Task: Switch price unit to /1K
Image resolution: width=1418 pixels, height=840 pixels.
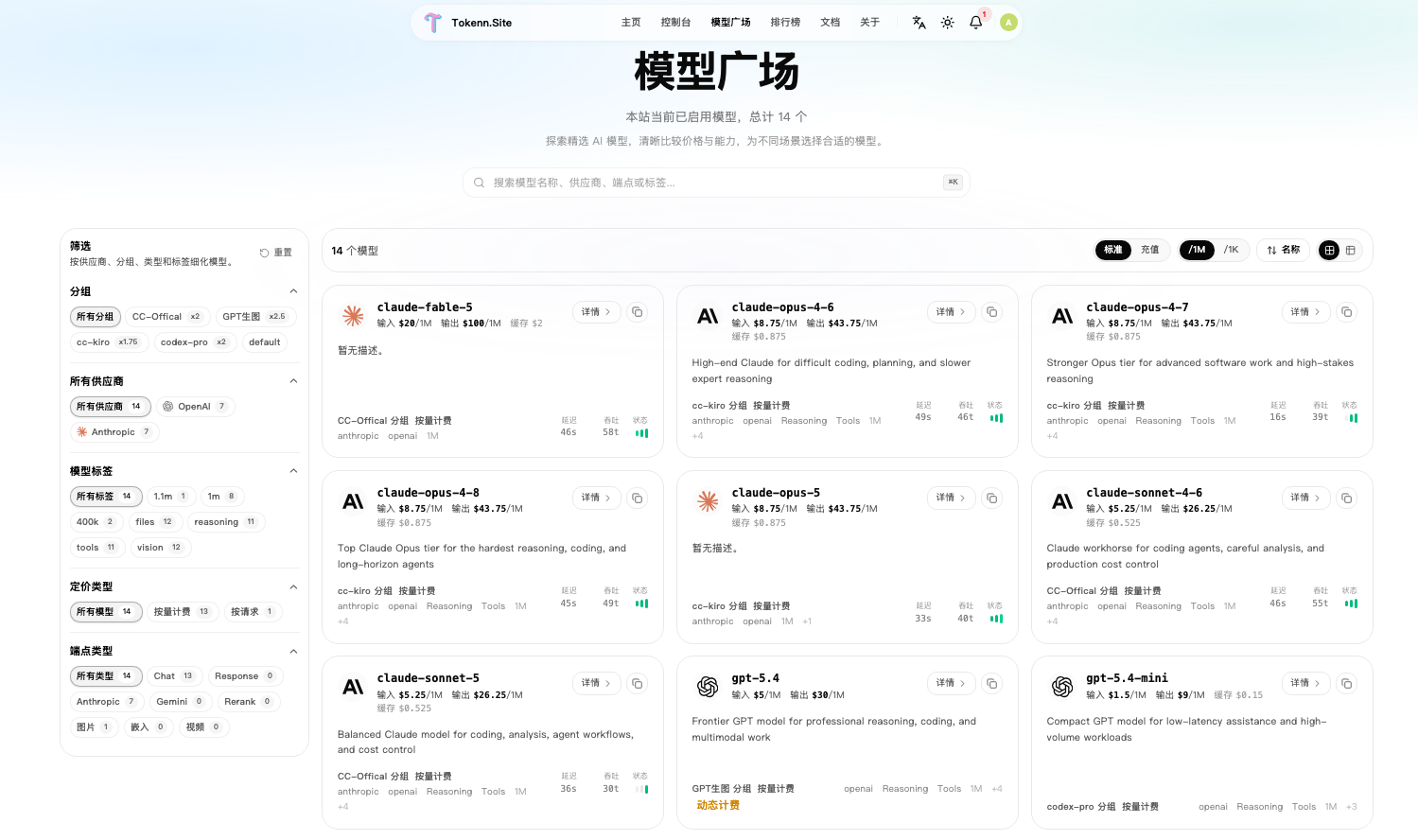Action: point(1231,250)
